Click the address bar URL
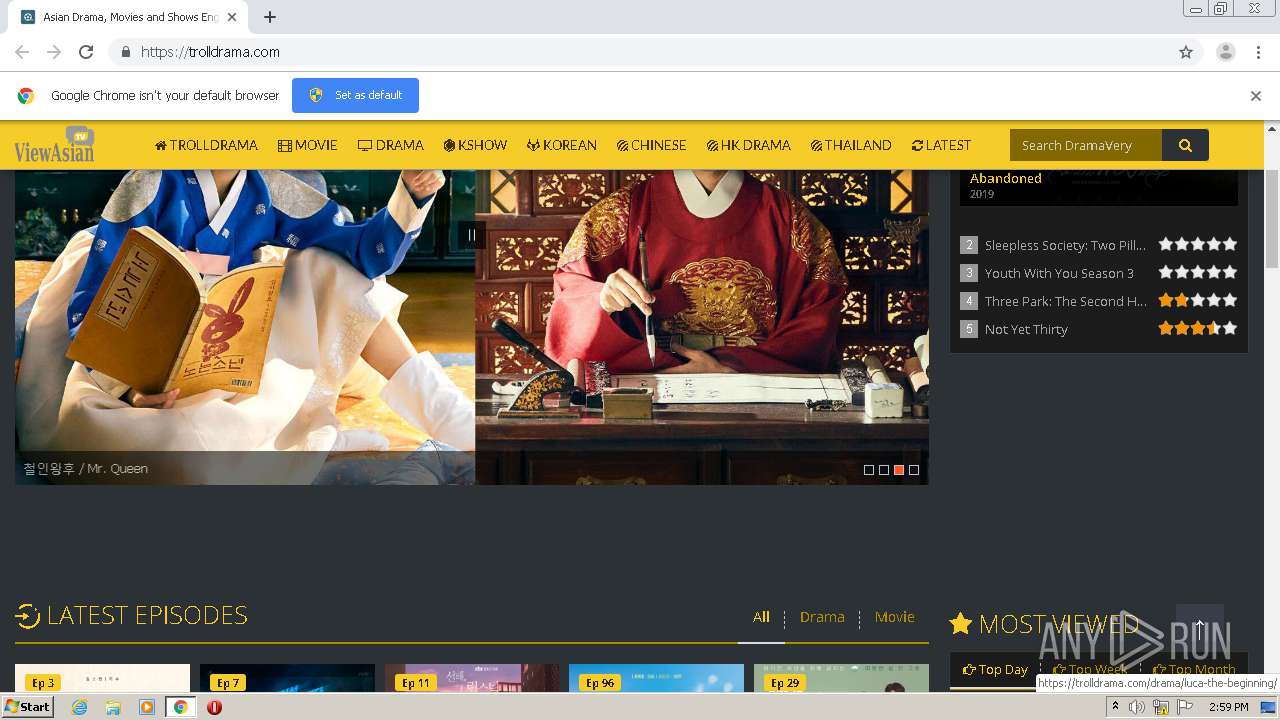 click(x=210, y=52)
